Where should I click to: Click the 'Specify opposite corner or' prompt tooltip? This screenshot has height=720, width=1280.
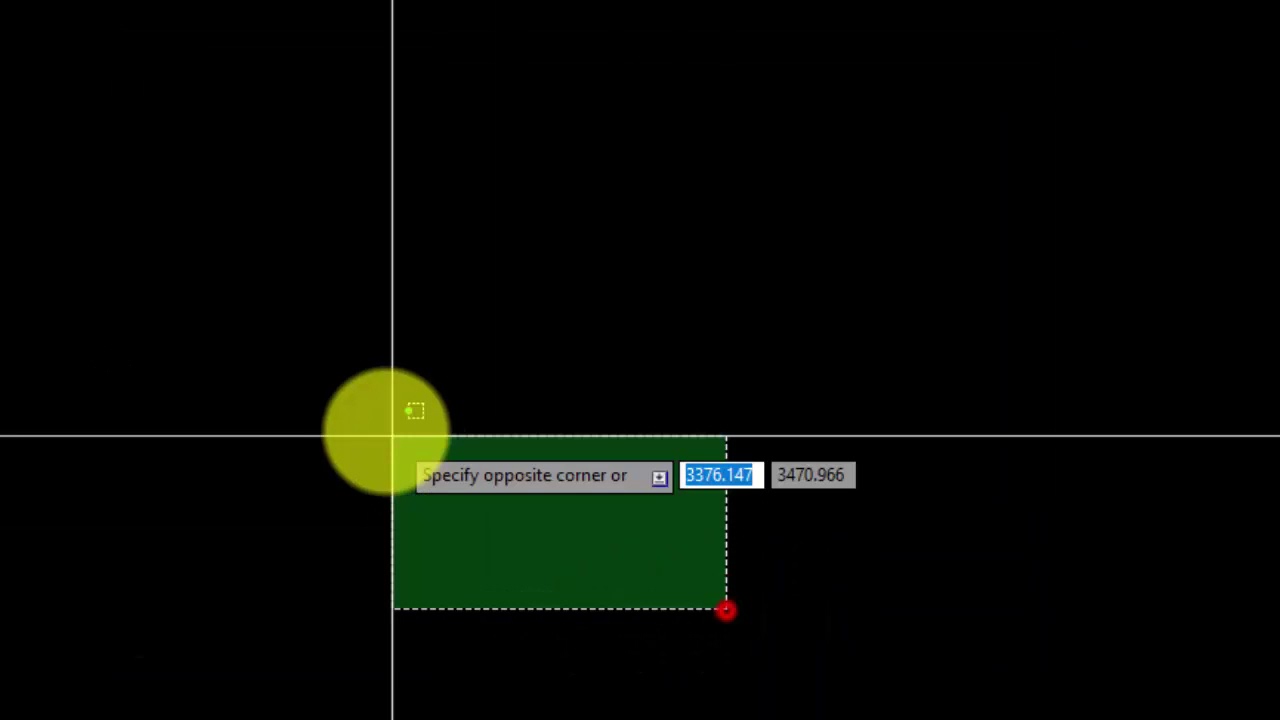tap(544, 476)
